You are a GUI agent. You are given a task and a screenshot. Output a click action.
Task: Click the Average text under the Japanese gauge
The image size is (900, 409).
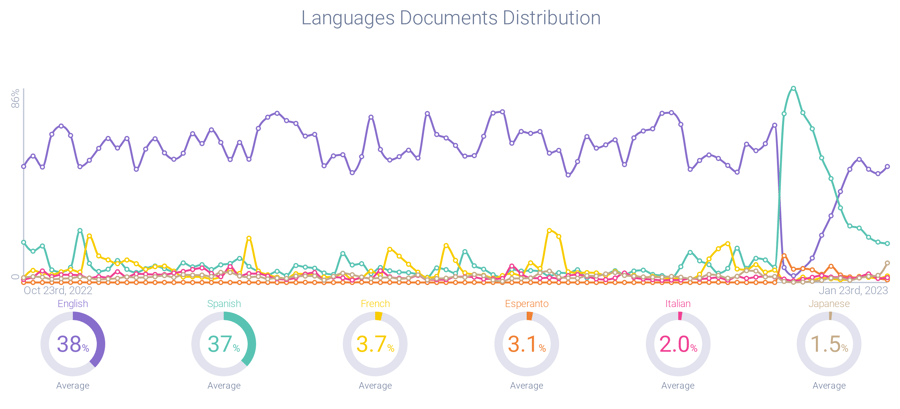829,386
